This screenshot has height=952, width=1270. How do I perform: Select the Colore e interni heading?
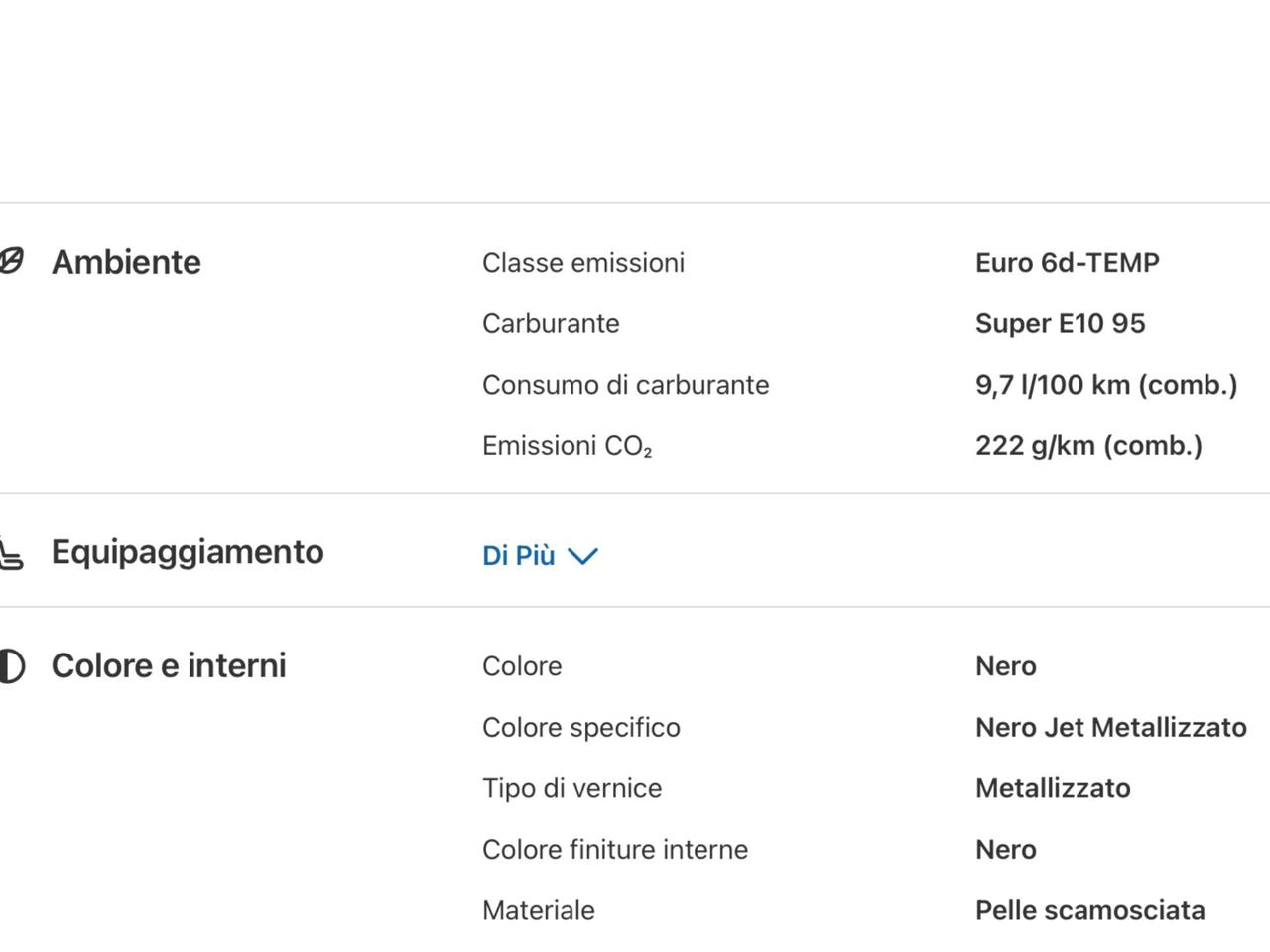pos(169,665)
